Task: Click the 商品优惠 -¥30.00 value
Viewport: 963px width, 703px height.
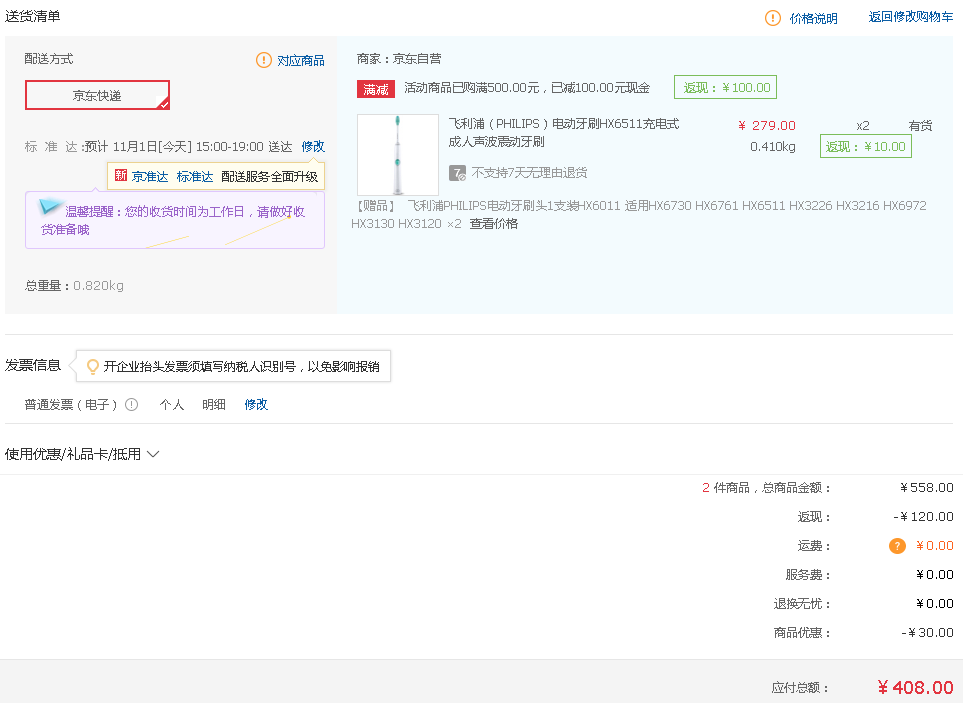Action: click(x=927, y=632)
